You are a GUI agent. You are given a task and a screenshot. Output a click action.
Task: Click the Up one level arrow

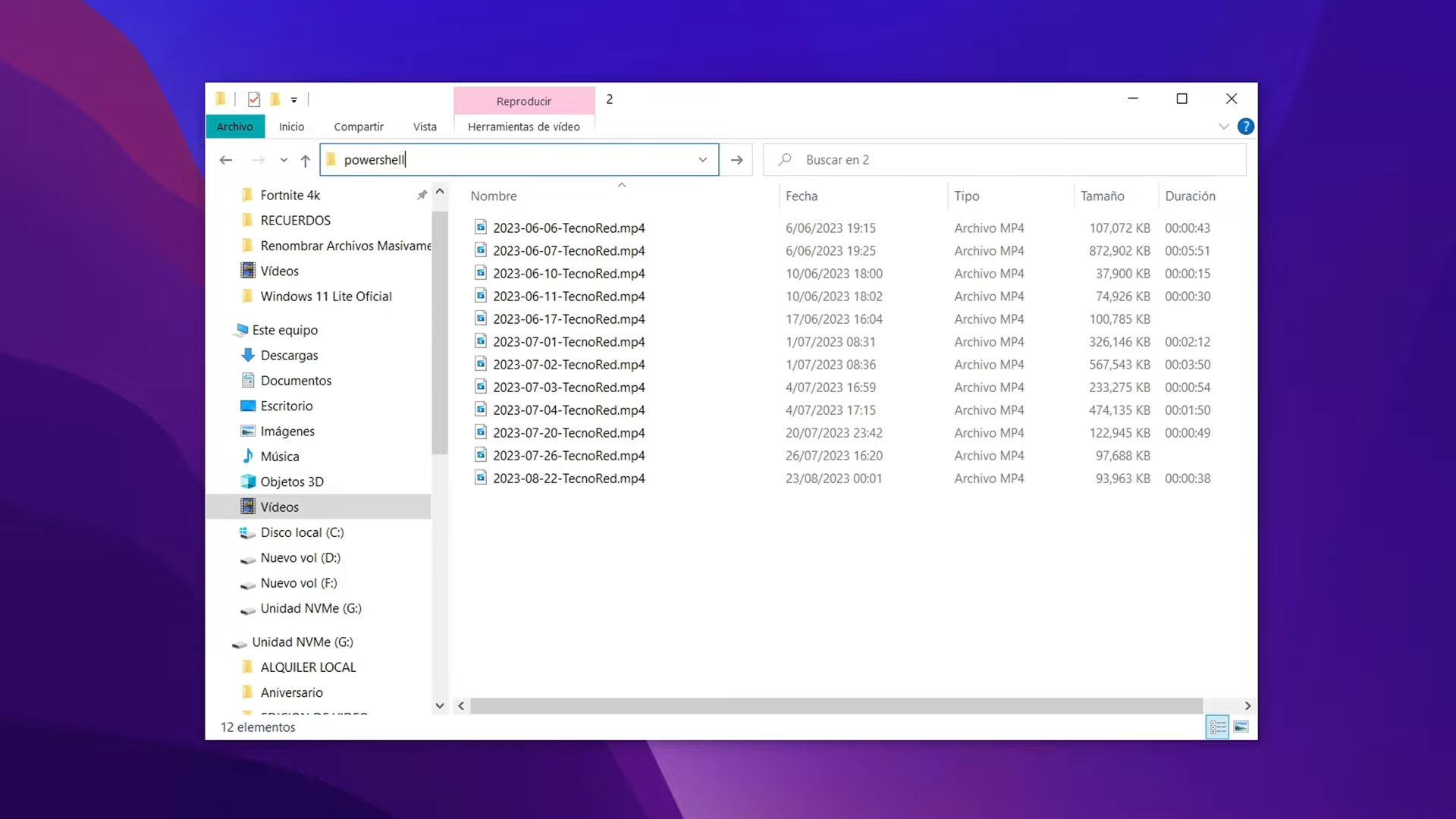[x=306, y=160]
